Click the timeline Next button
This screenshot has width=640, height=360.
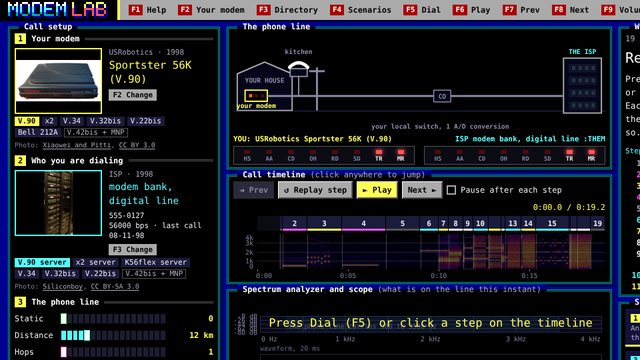pos(422,190)
